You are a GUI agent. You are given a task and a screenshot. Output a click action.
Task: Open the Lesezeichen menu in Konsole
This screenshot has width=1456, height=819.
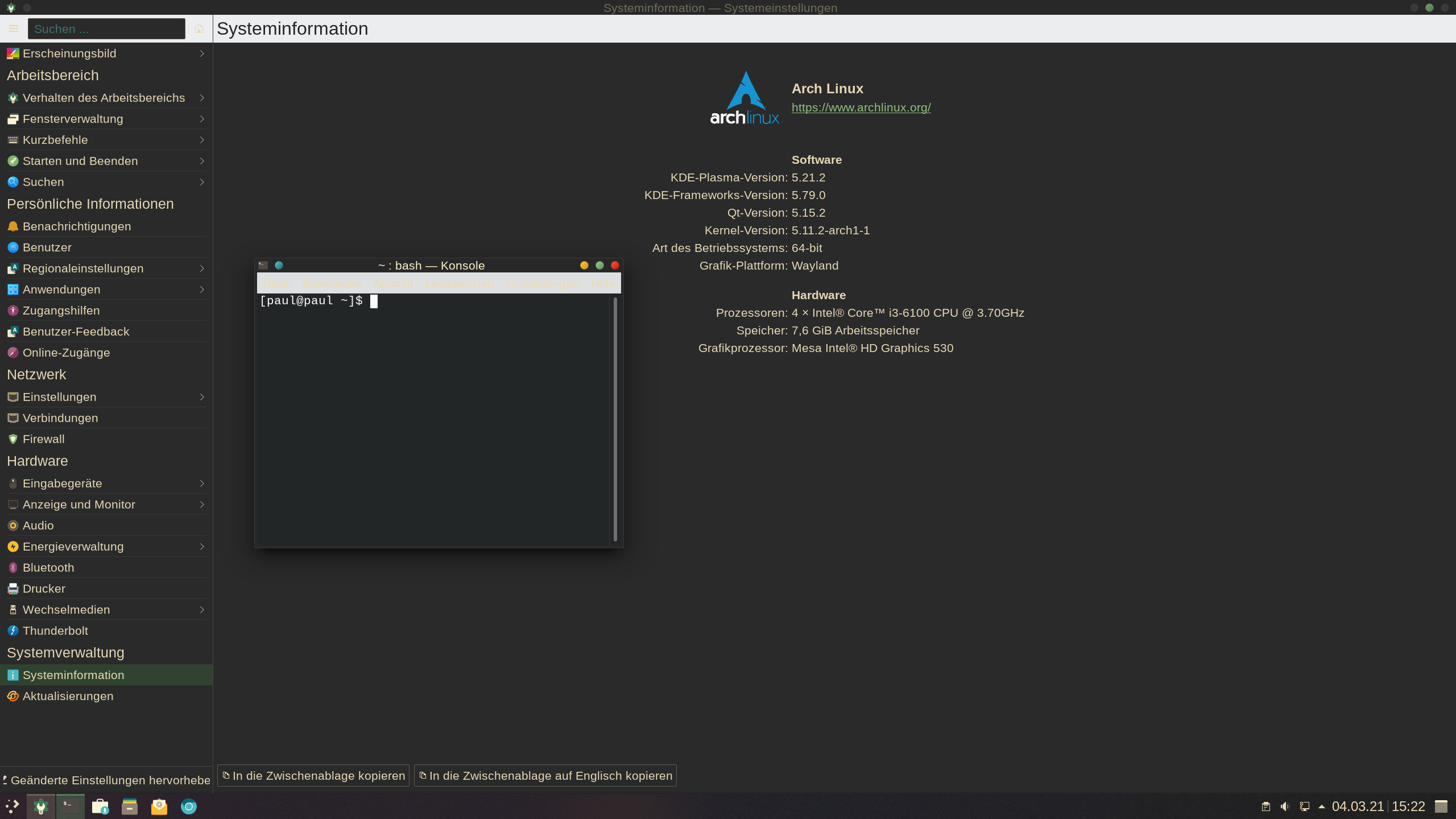pyautogui.click(x=459, y=283)
